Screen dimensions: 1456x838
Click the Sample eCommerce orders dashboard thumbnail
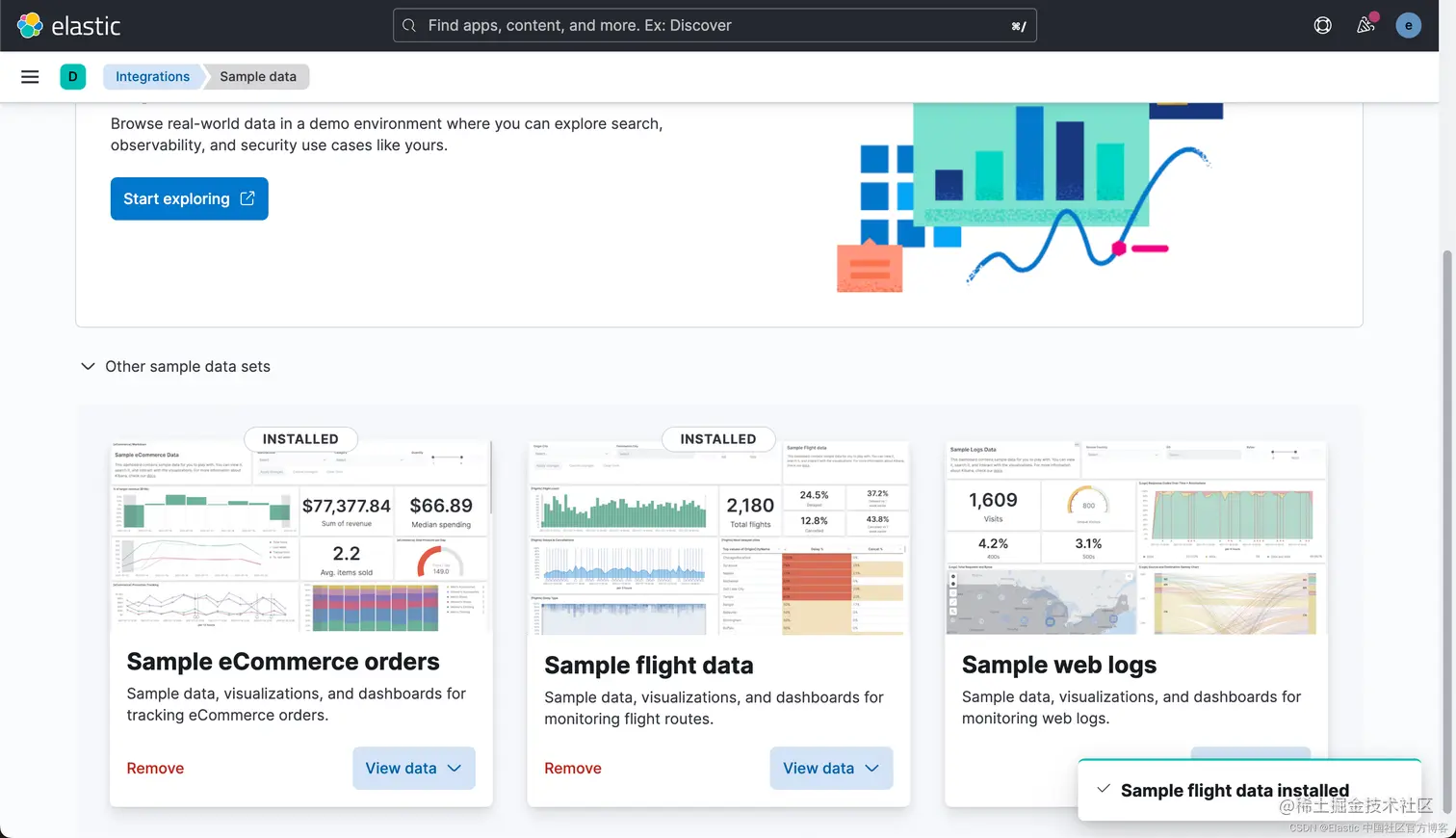coord(300,537)
